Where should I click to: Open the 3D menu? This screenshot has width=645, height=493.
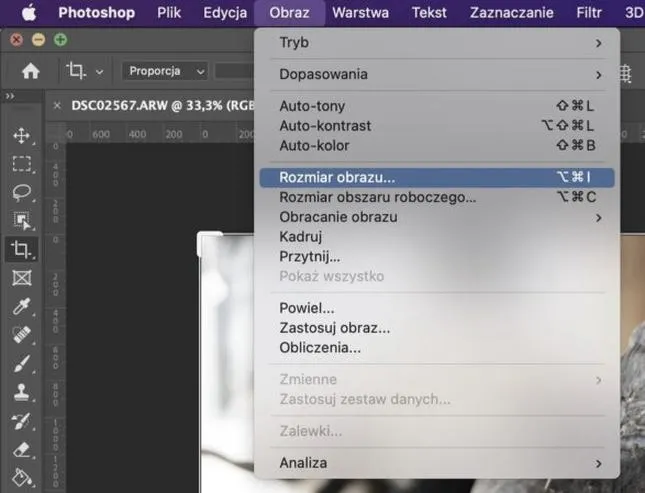(x=634, y=13)
